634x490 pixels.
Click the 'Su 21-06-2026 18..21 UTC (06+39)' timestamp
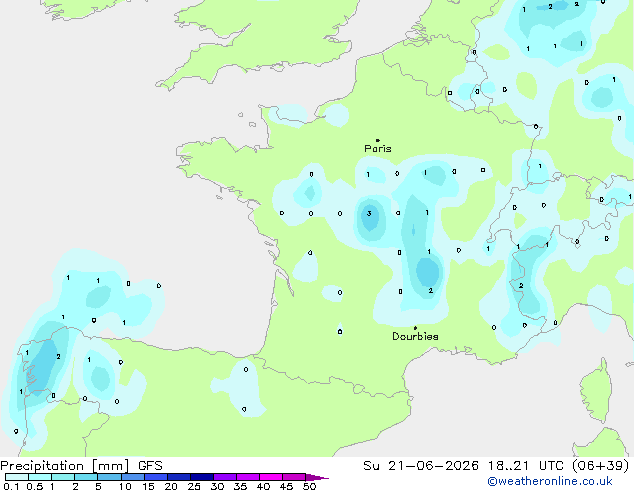click(x=496, y=466)
